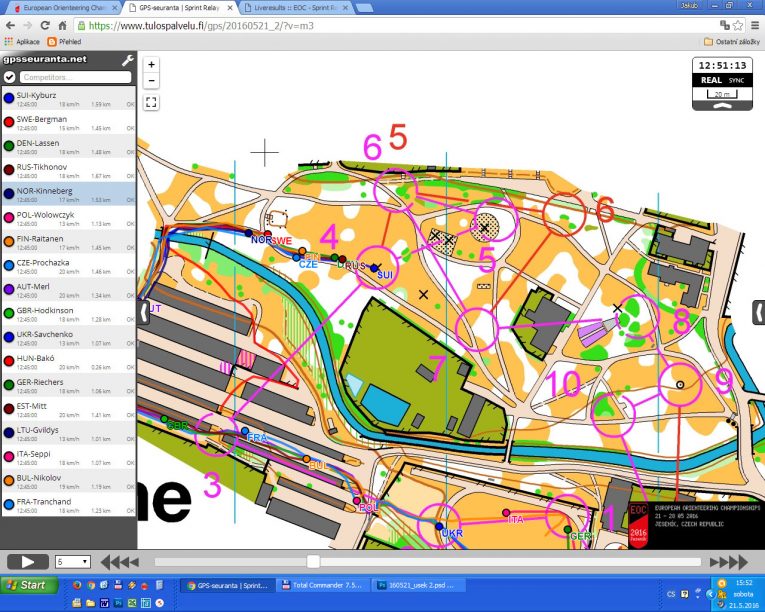Select NOR-Kinneberg highlighted competitor row
Viewport: 765px width, 612px height.
(69, 194)
